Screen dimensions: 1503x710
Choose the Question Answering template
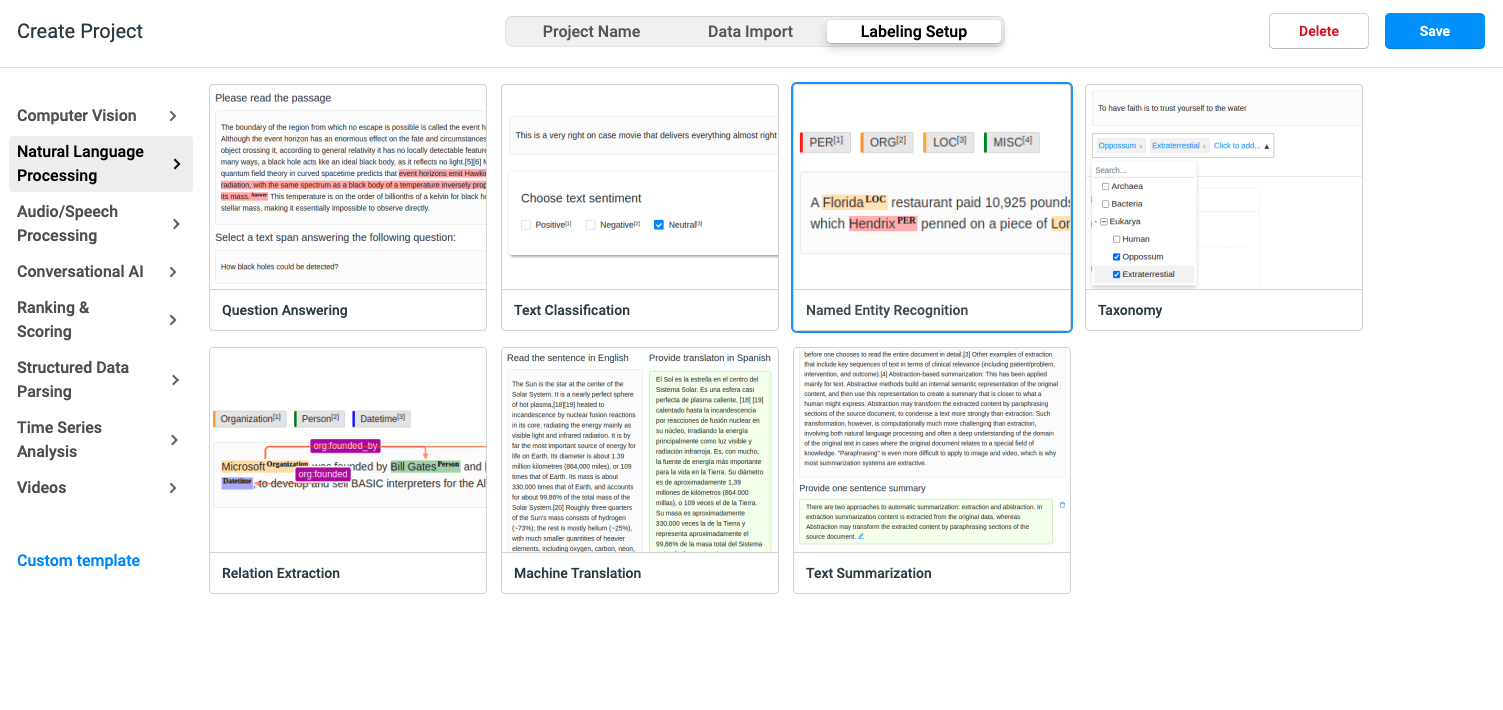point(348,207)
